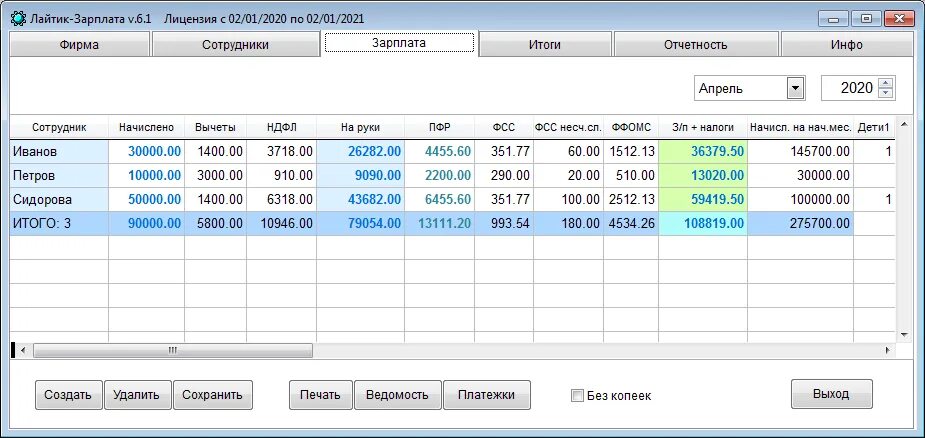The width and height of the screenshot is (925, 438).
Task: Click the vertical scrollbar up arrow
Action: coord(903,124)
